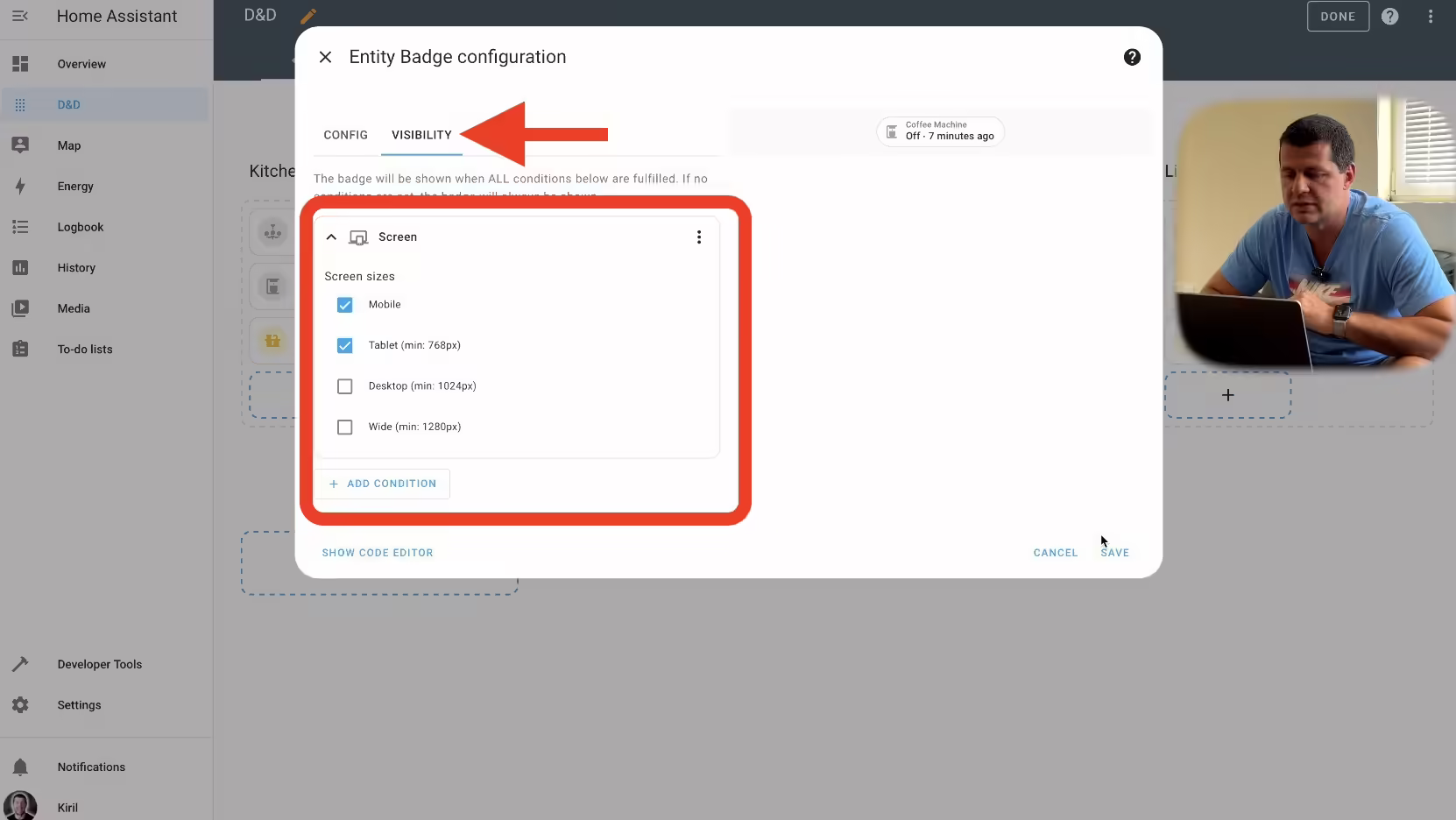Open Developer Tools in the sidebar
The height and width of the screenshot is (820, 1456).
pos(105,664)
